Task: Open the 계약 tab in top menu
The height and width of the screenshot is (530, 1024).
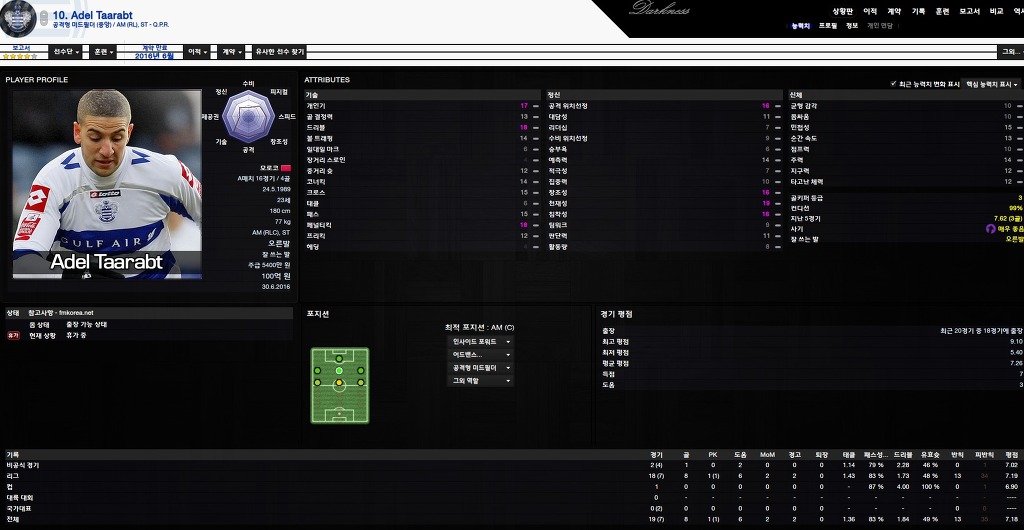Action: pyautogui.click(x=893, y=11)
